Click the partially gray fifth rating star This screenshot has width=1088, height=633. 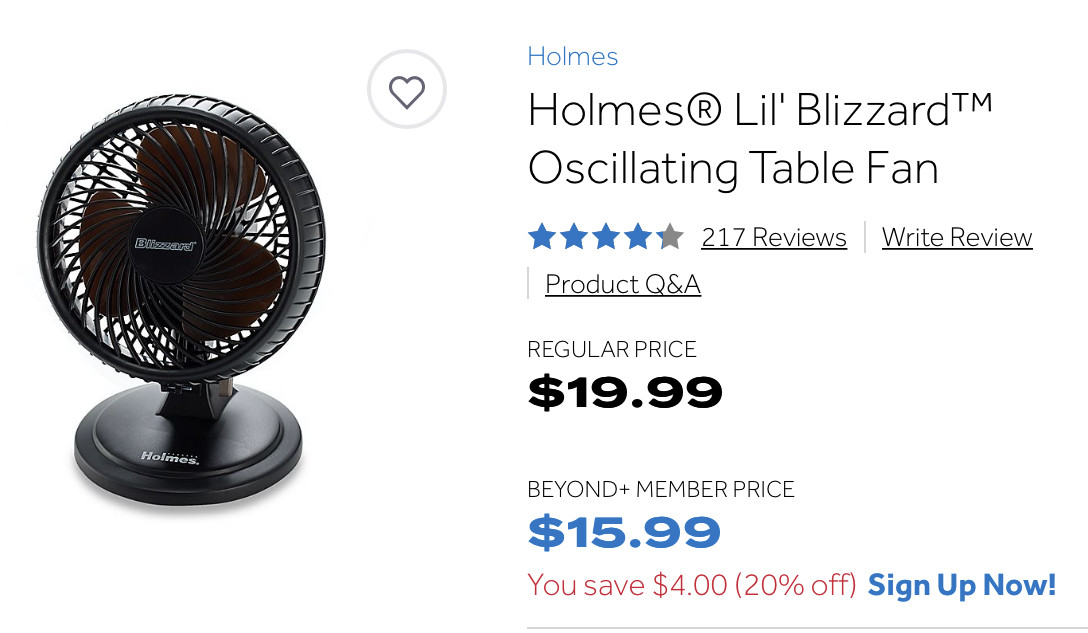click(x=670, y=237)
